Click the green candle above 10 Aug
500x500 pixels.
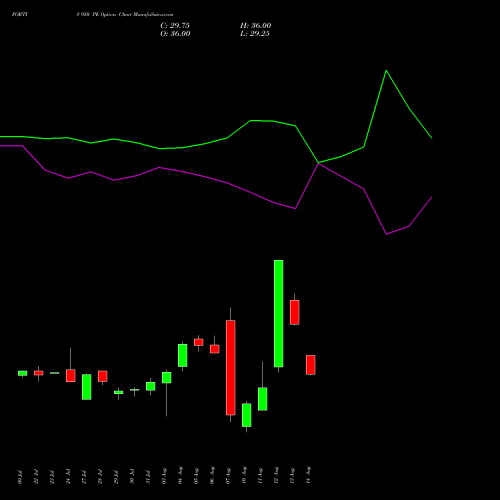point(247,415)
